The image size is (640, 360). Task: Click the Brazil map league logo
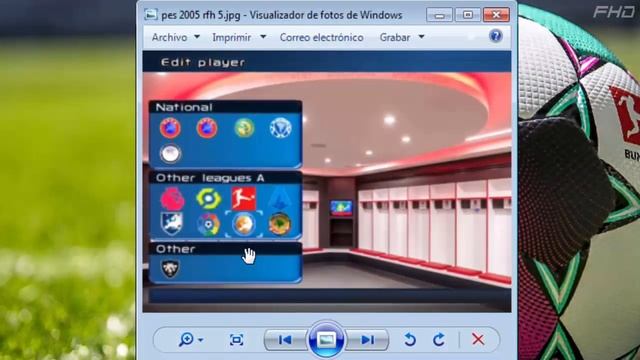280,224
